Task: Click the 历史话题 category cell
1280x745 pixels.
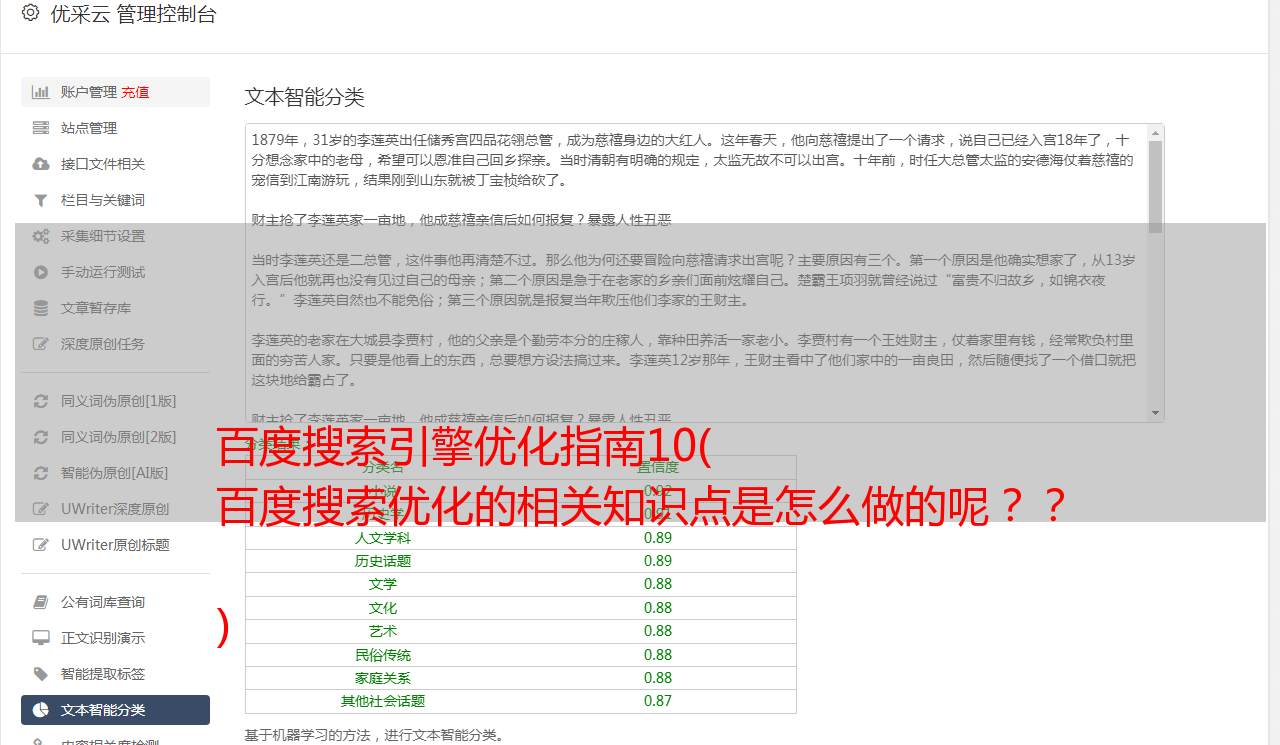Action: tap(383, 561)
